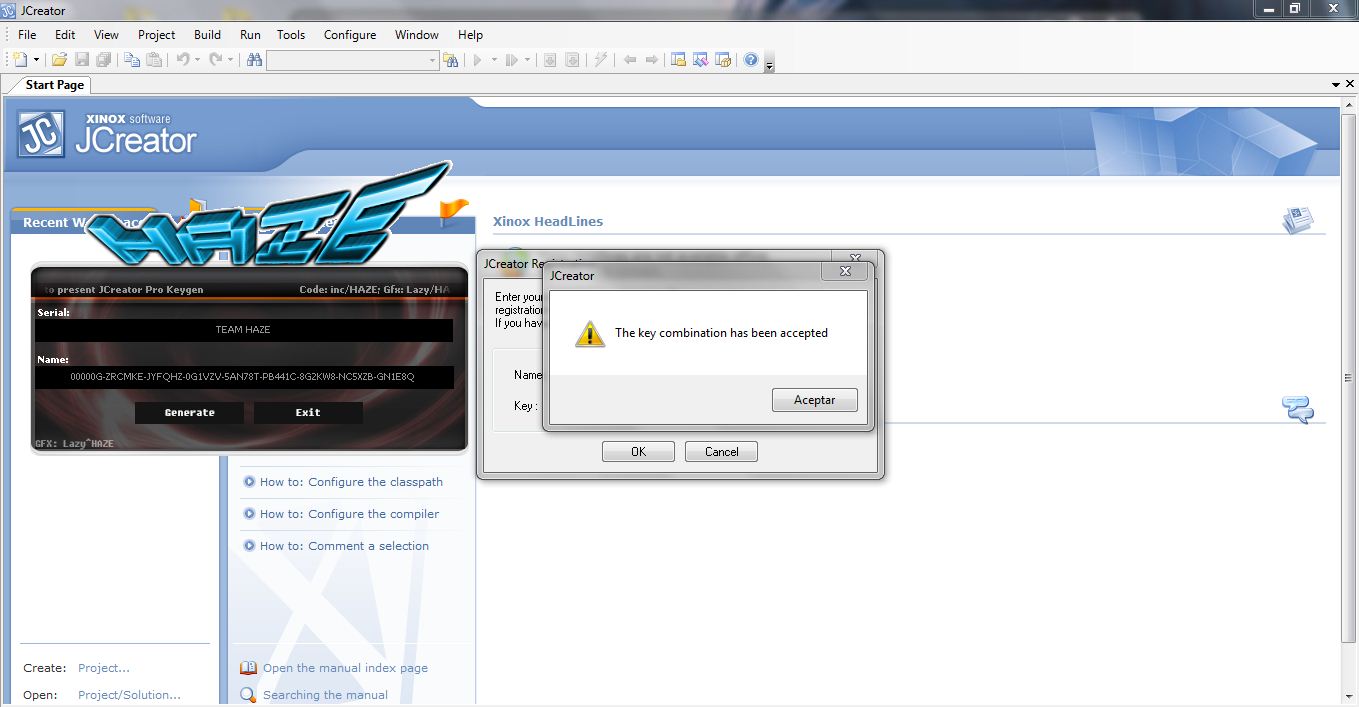Click OK in the registration dialog

[638, 451]
